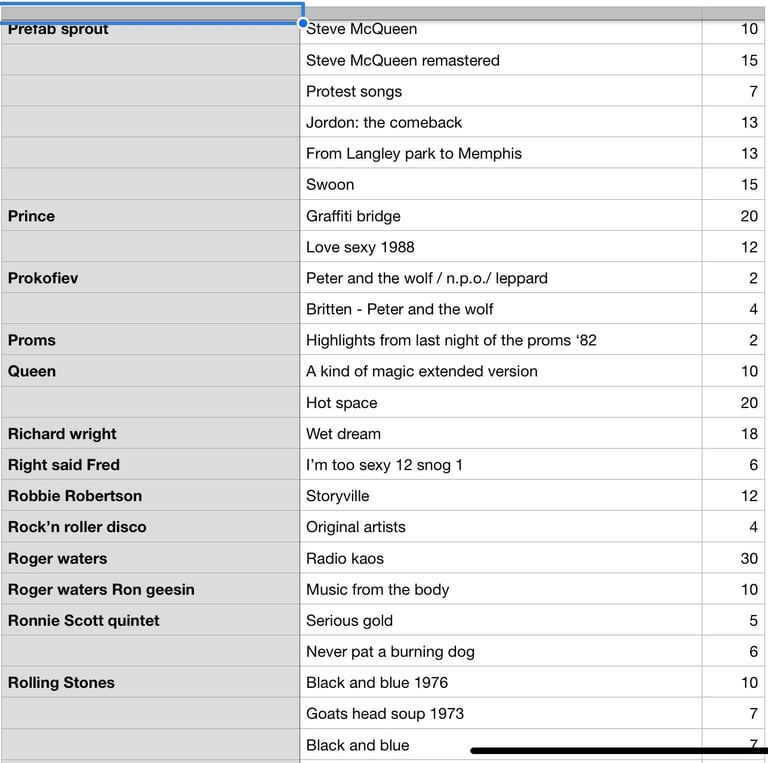Select the Proms artist cell

point(150,340)
